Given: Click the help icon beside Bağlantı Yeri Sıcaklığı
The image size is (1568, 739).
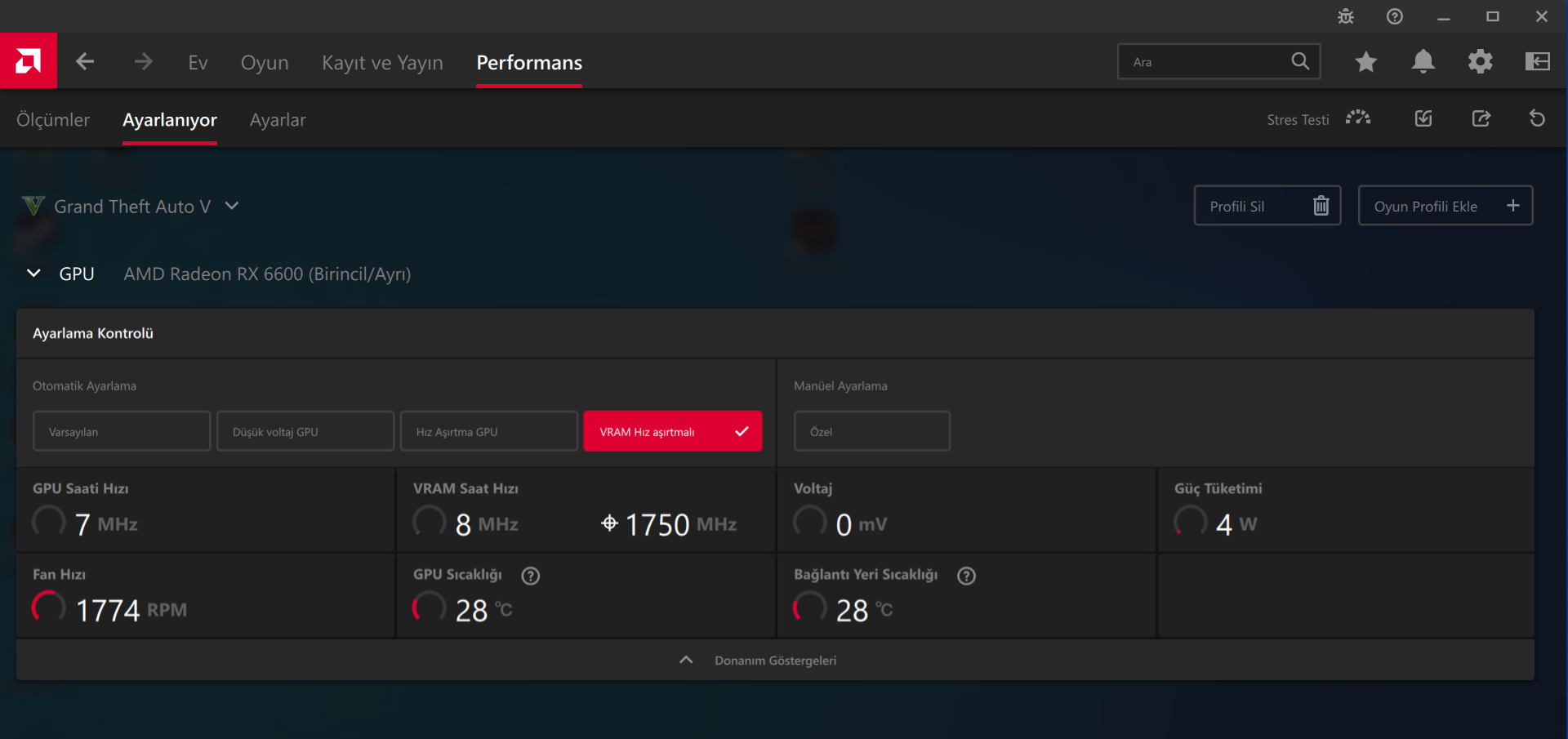Looking at the screenshot, I should pos(967,576).
